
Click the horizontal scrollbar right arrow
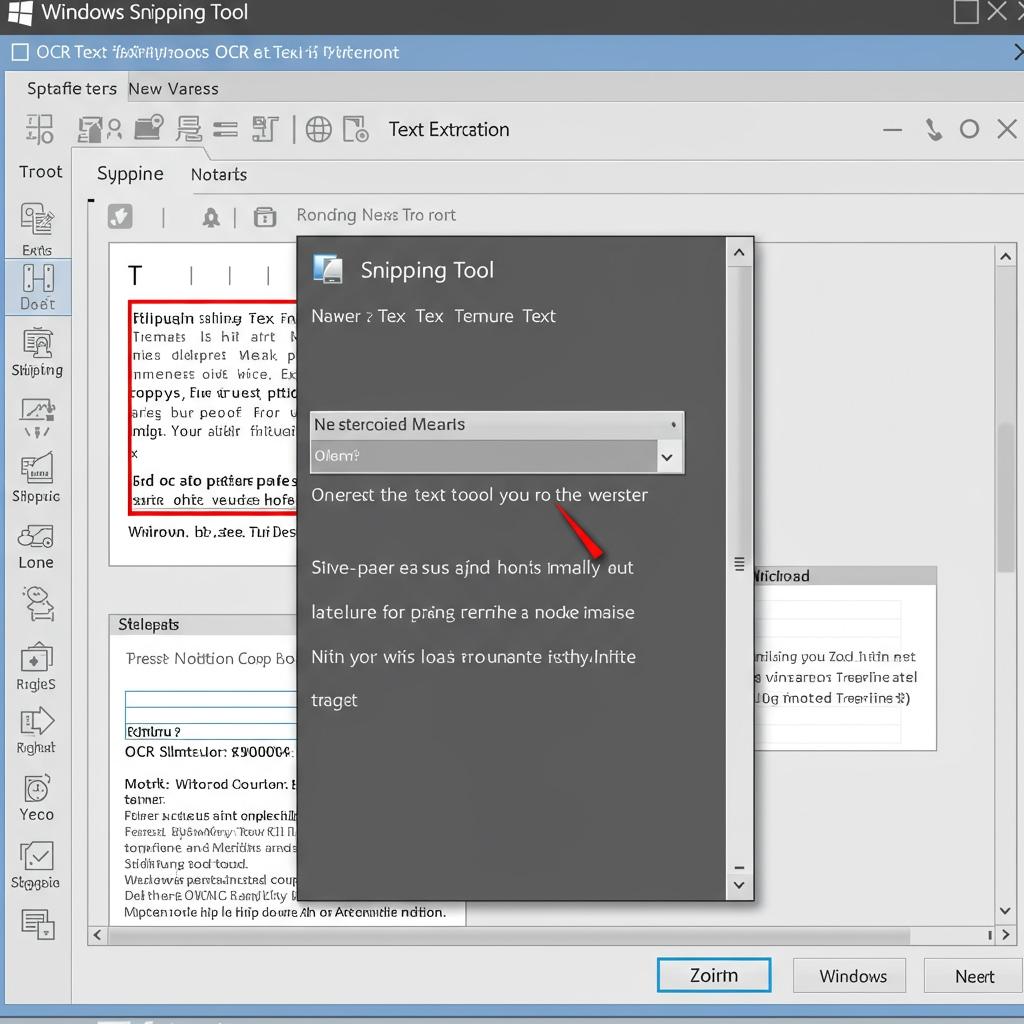[x=1006, y=935]
